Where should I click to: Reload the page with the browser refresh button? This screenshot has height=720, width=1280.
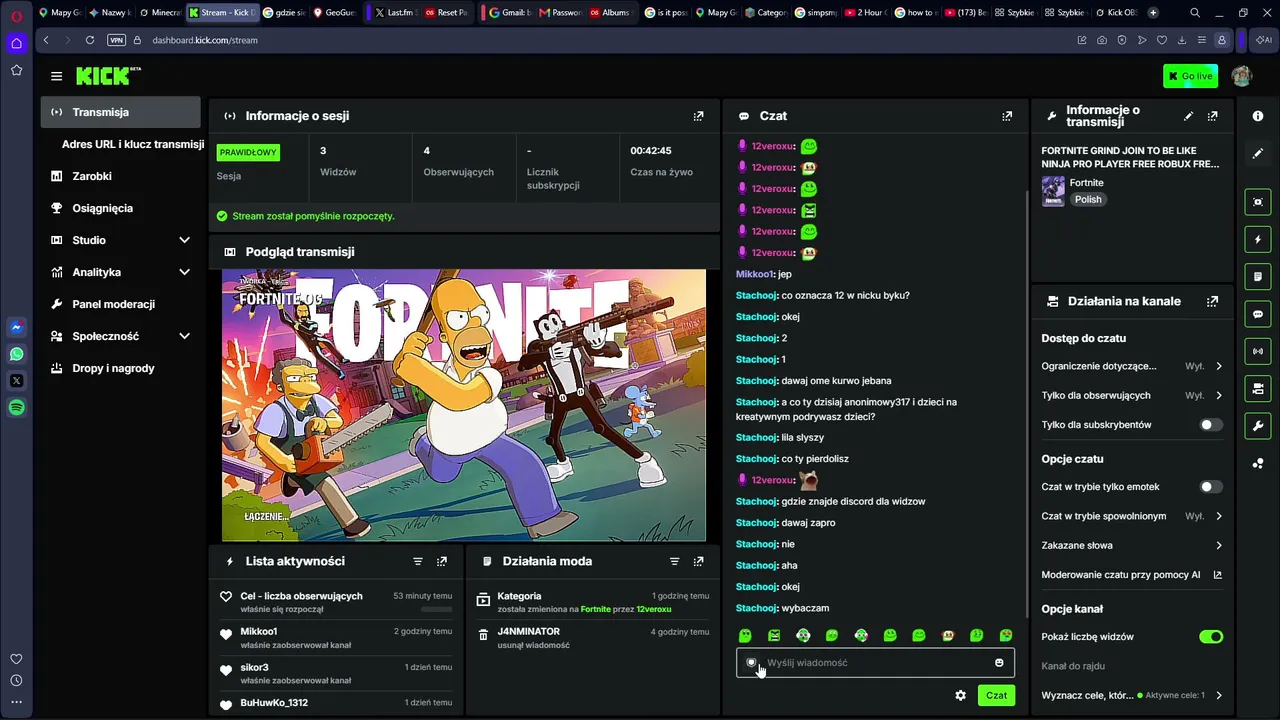tap(90, 40)
